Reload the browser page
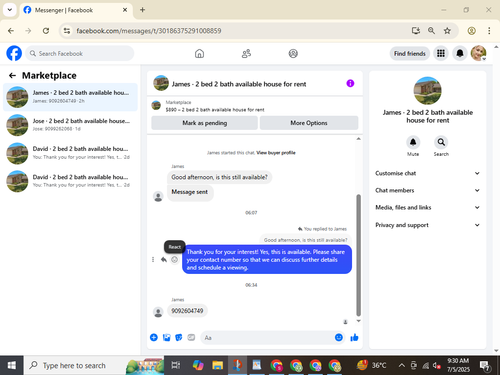The width and height of the screenshot is (500, 375). 46,31
